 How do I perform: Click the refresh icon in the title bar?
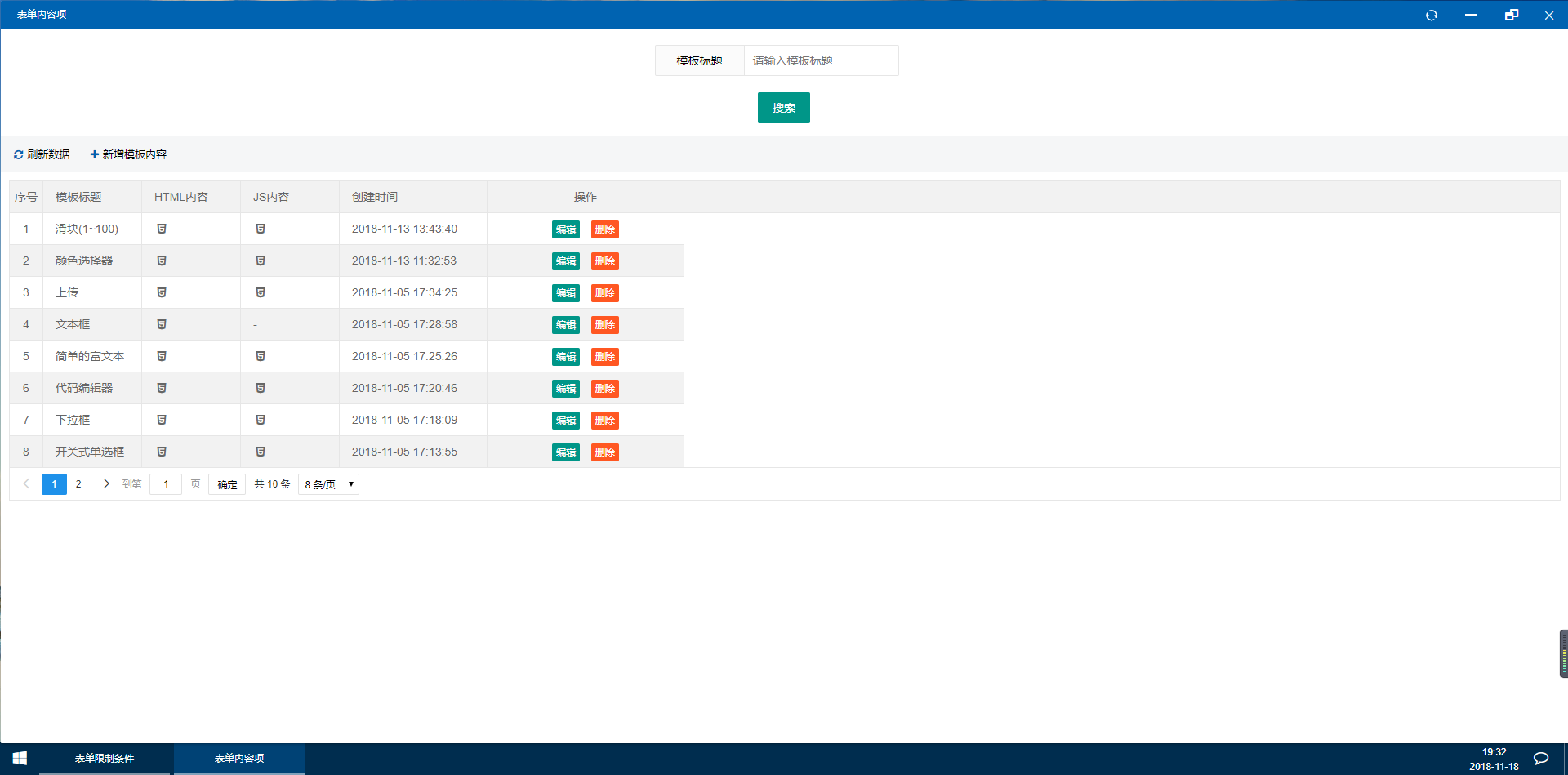coord(1431,16)
